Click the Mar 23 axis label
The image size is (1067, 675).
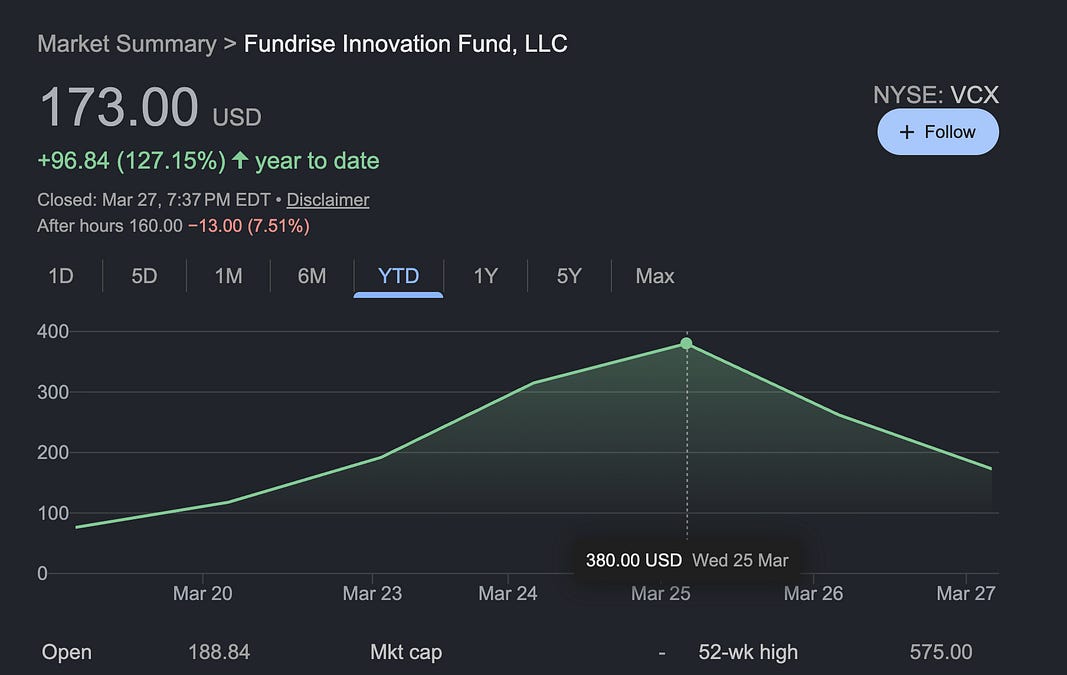(x=372, y=593)
